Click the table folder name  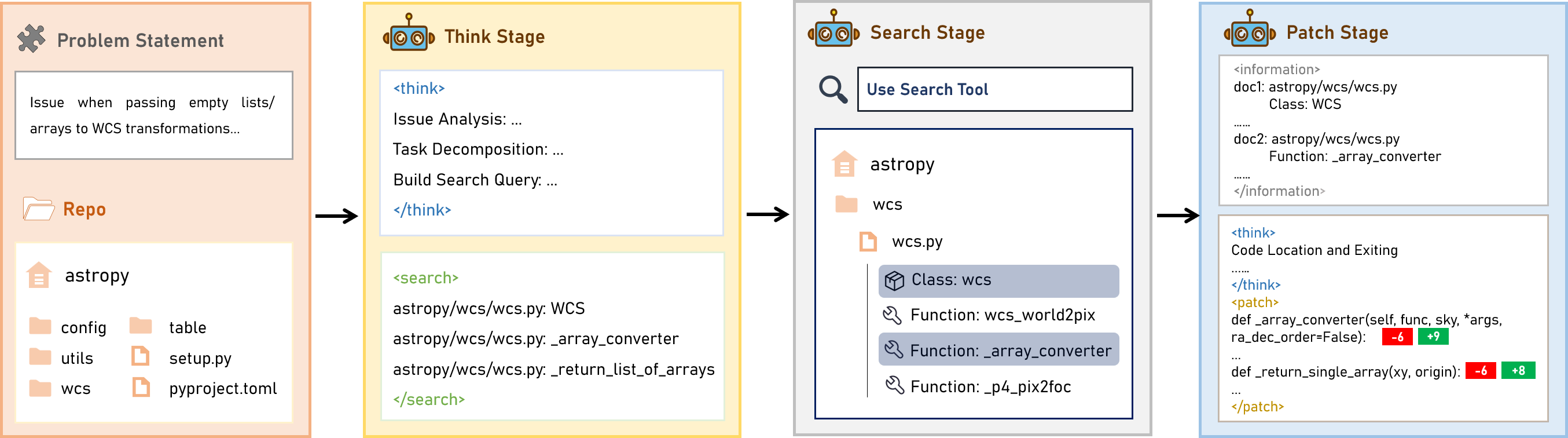pos(188,327)
